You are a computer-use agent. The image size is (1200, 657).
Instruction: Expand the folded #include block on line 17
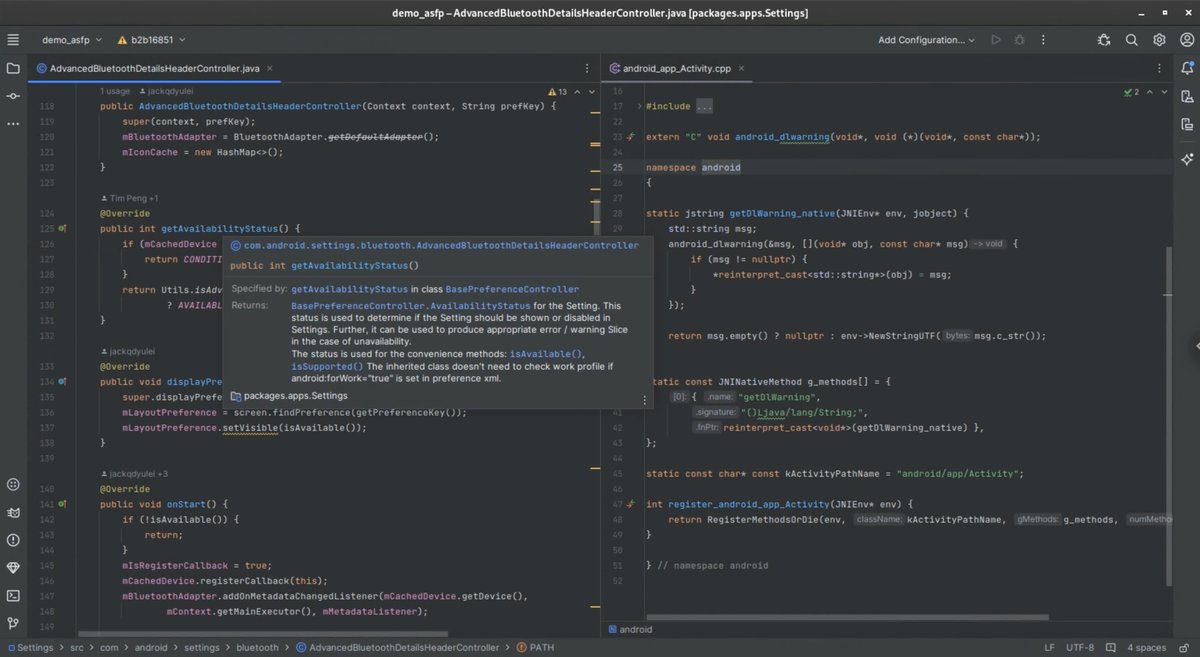[640, 106]
